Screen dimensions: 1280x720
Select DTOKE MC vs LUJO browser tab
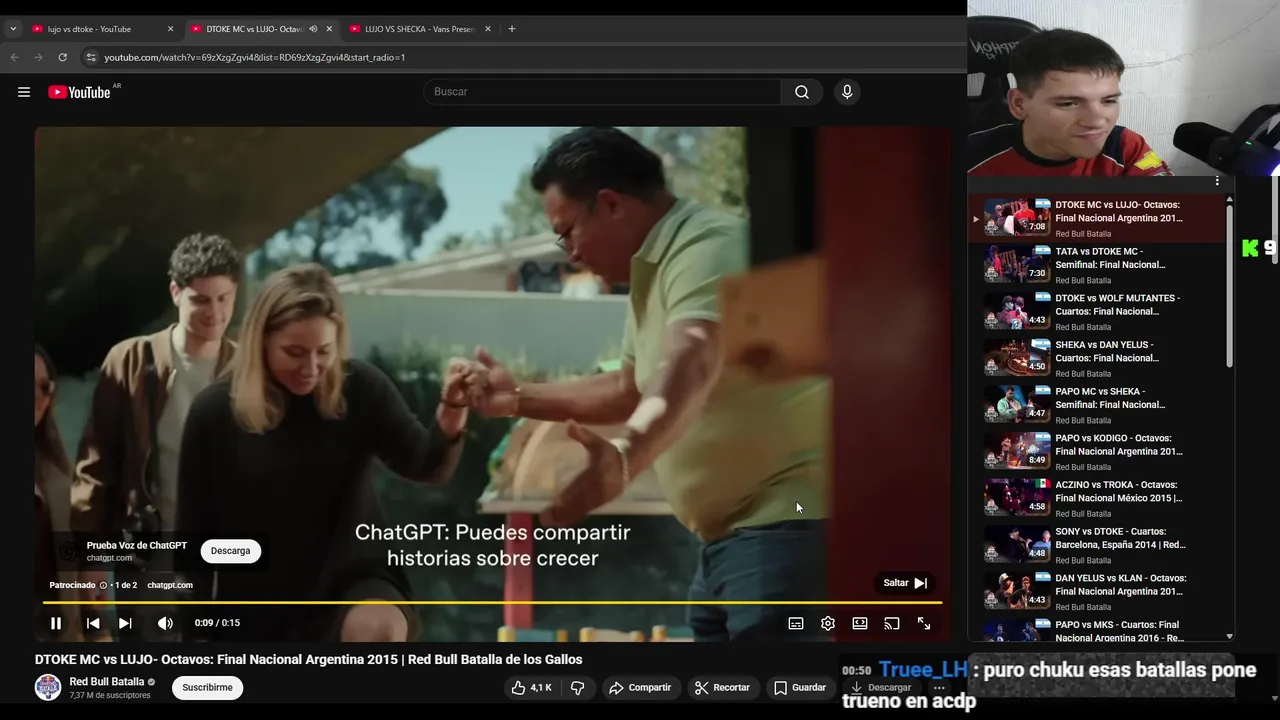[255, 29]
